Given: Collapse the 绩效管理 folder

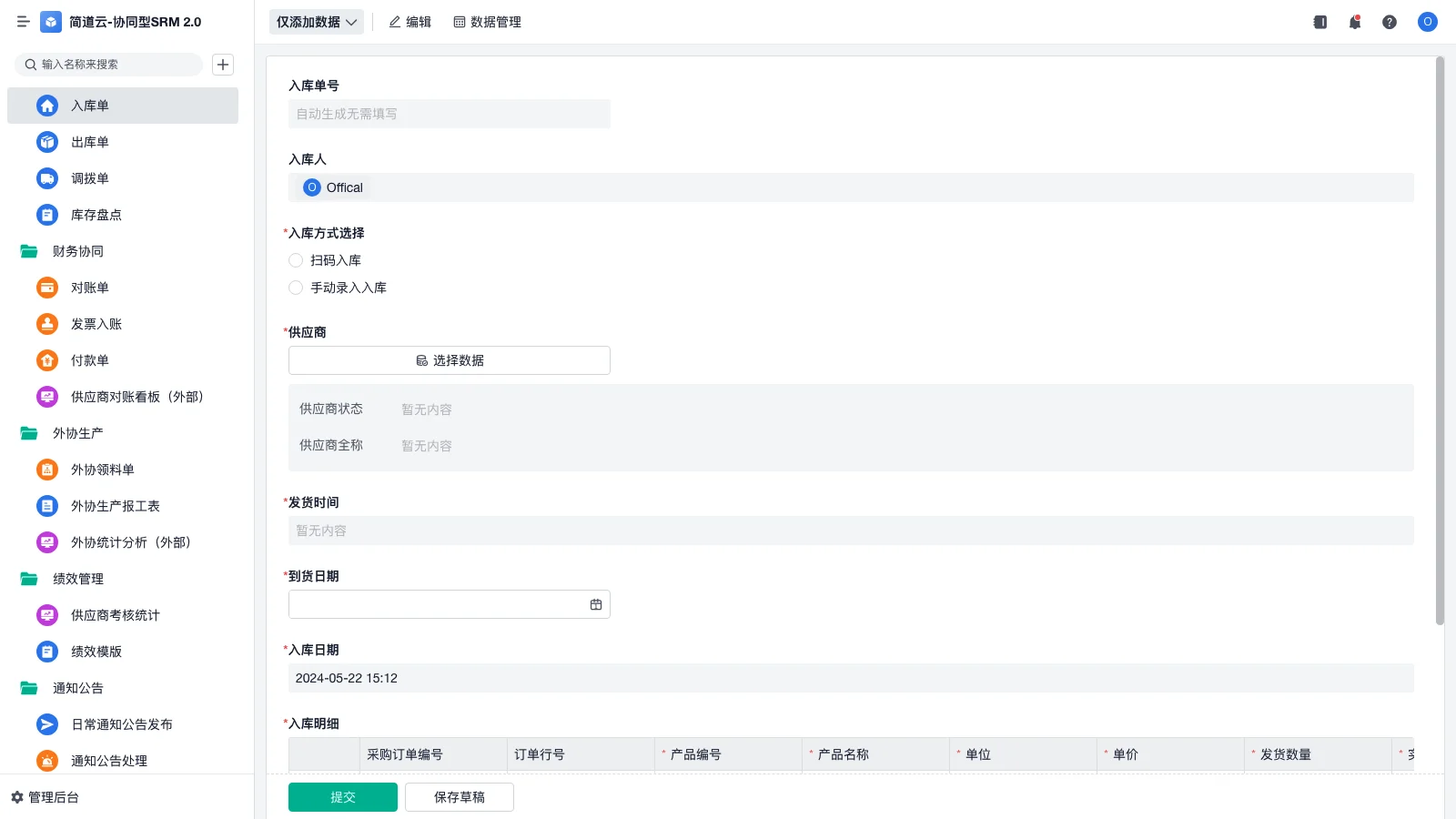Looking at the screenshot, I should pos(29,579).
